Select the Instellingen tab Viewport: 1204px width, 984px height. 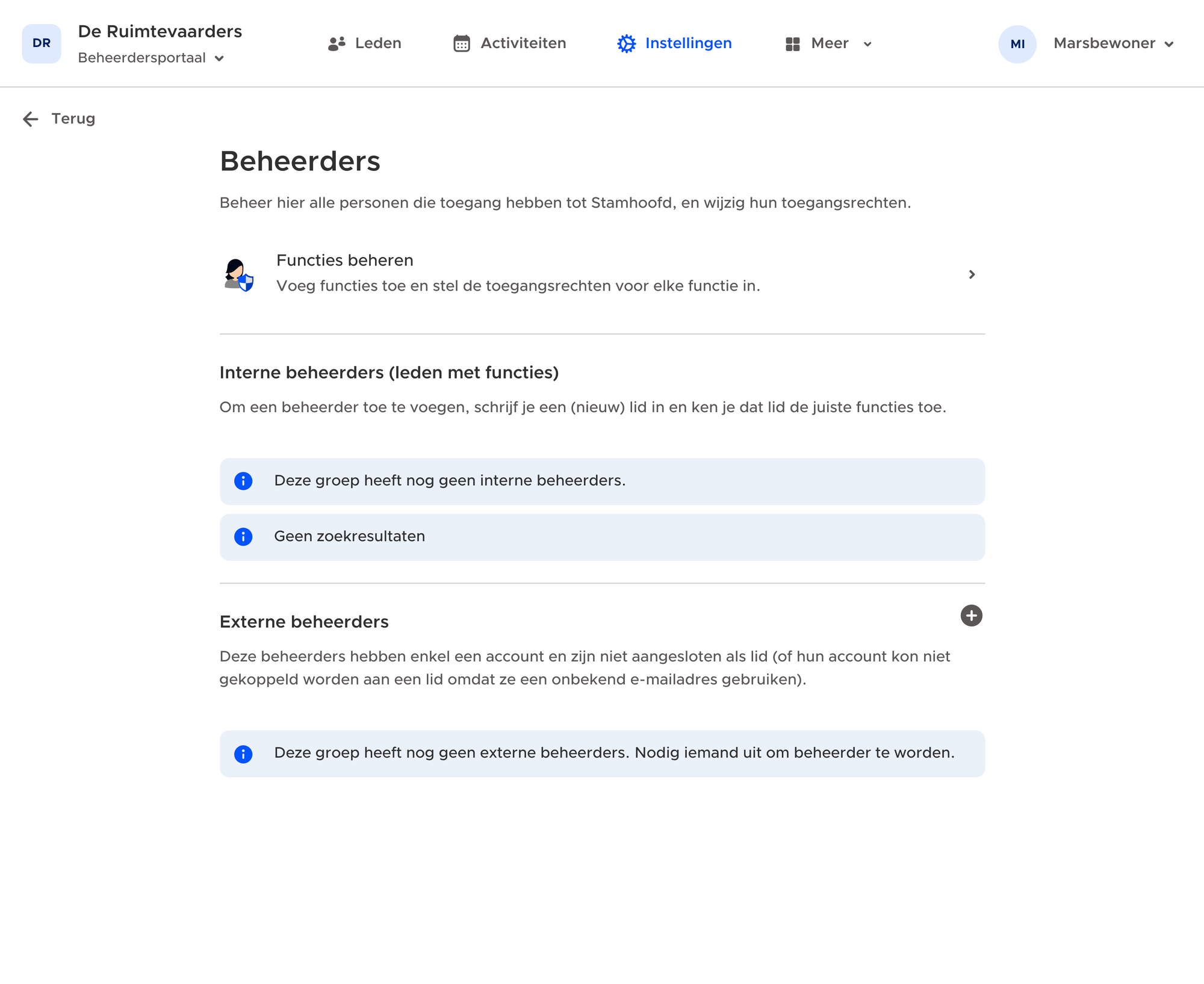tap(674, 43)
